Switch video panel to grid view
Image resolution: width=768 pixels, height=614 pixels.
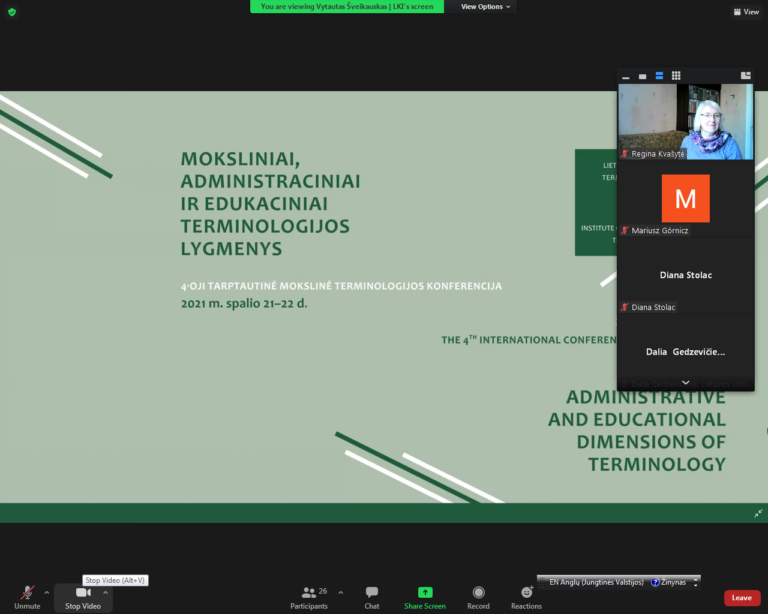click(676, 76)
